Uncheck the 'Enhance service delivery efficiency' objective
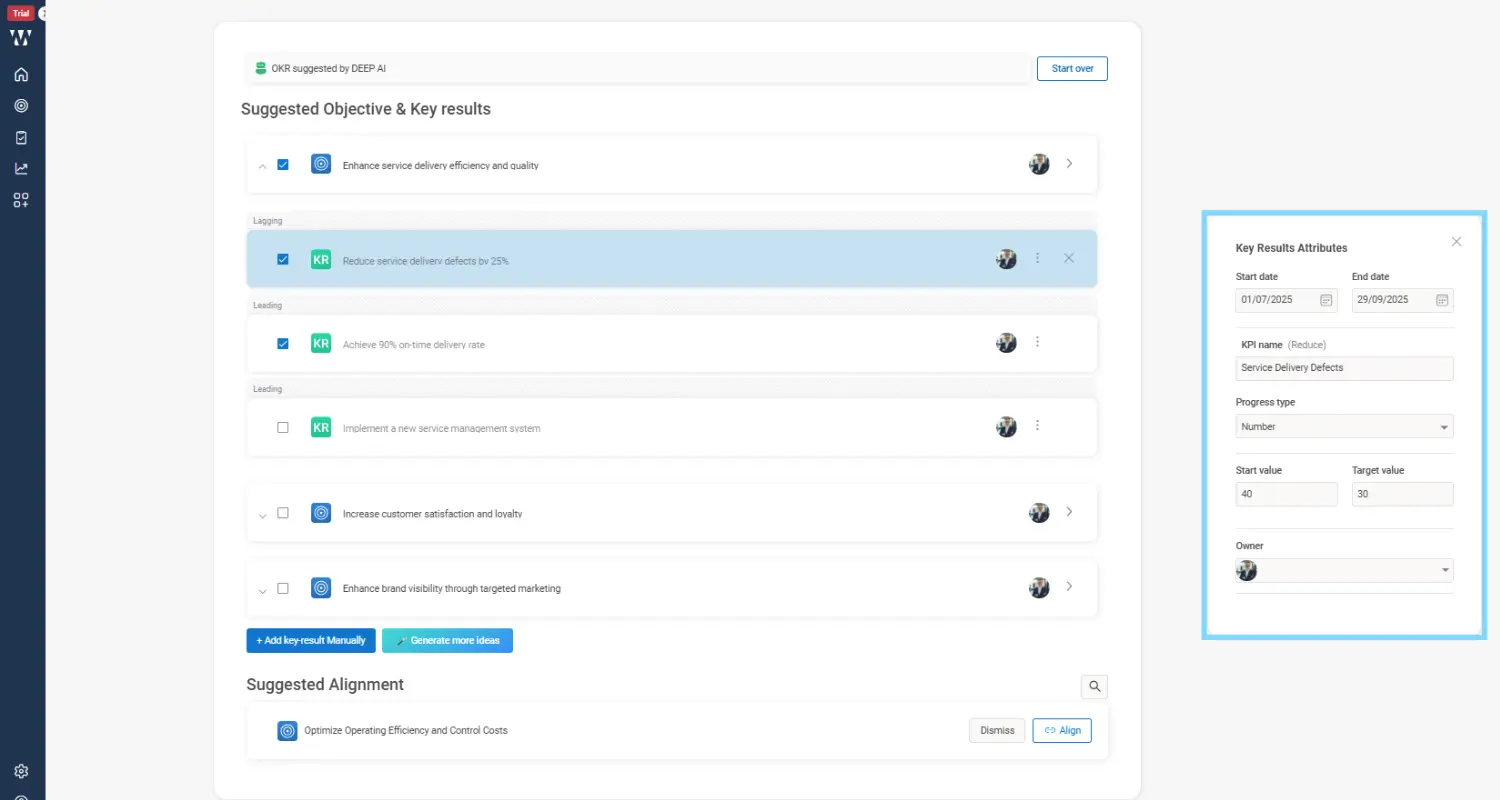The width and height of the screenshot is (1500, 800). click(283, 164)
